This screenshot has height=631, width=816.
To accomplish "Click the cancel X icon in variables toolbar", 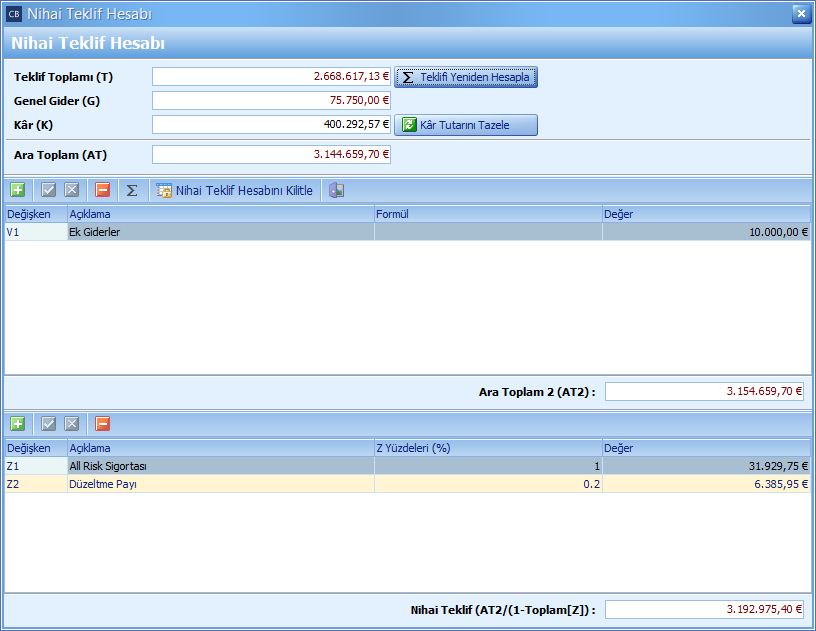I will 72,190.
